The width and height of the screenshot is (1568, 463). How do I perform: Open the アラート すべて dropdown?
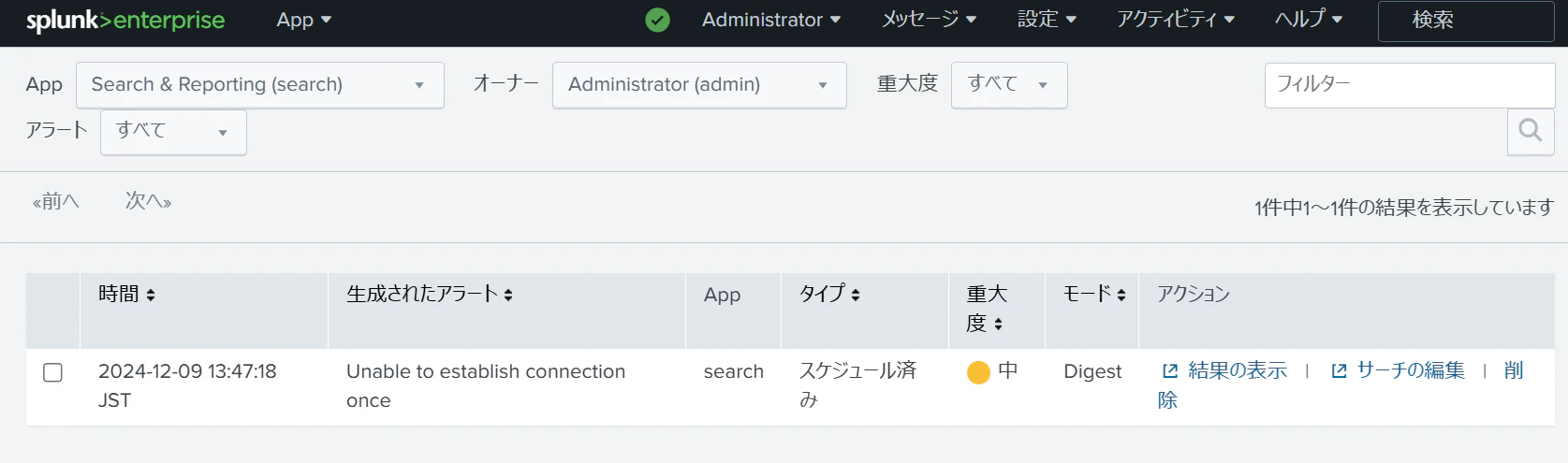(x=173, y=132)
